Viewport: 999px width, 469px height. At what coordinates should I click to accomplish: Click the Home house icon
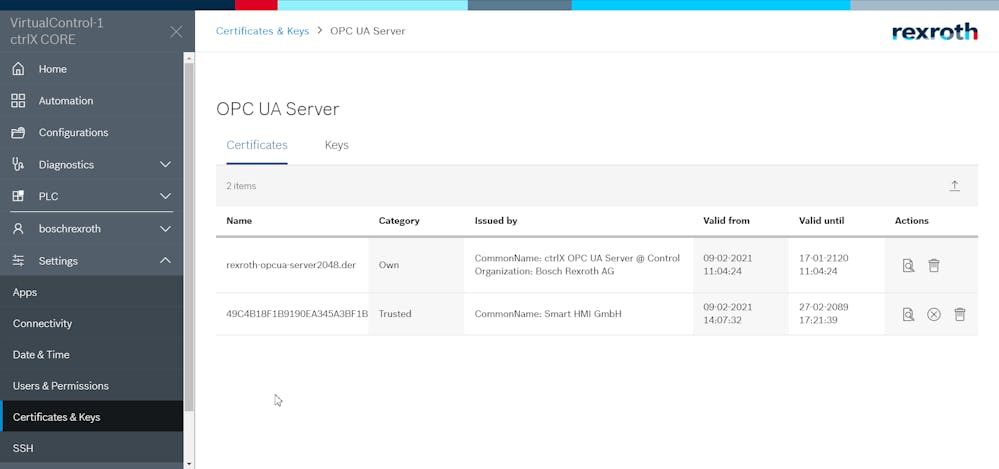pos(18,69)
